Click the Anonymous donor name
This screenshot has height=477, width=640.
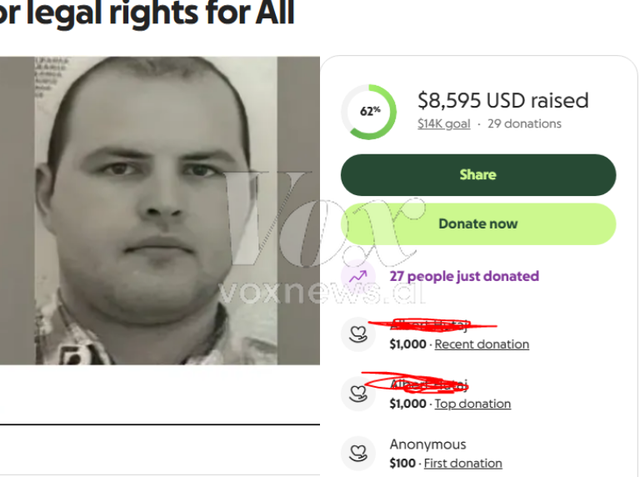pos(428,444)
